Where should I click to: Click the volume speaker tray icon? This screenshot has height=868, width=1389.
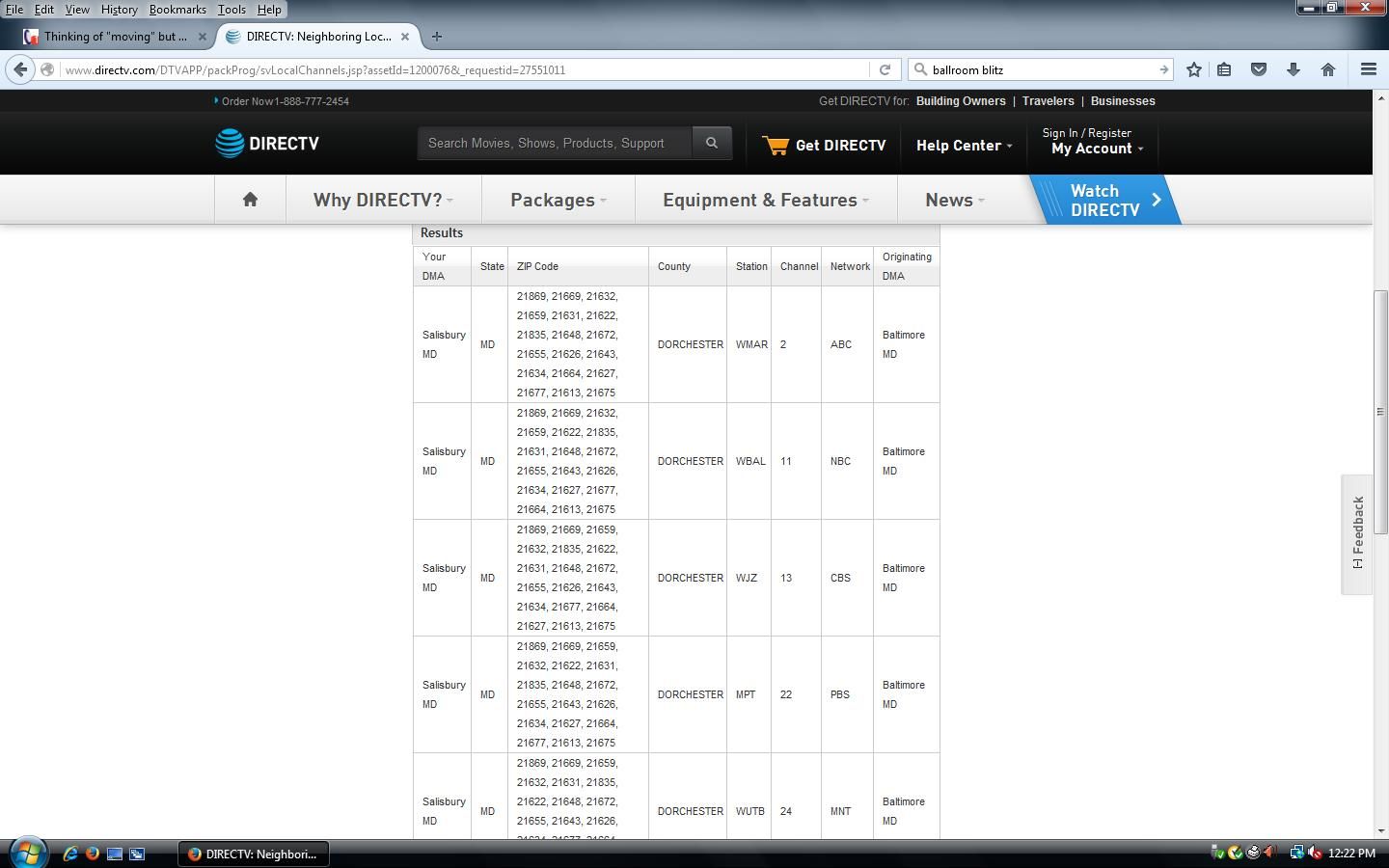coord(1314,853)
